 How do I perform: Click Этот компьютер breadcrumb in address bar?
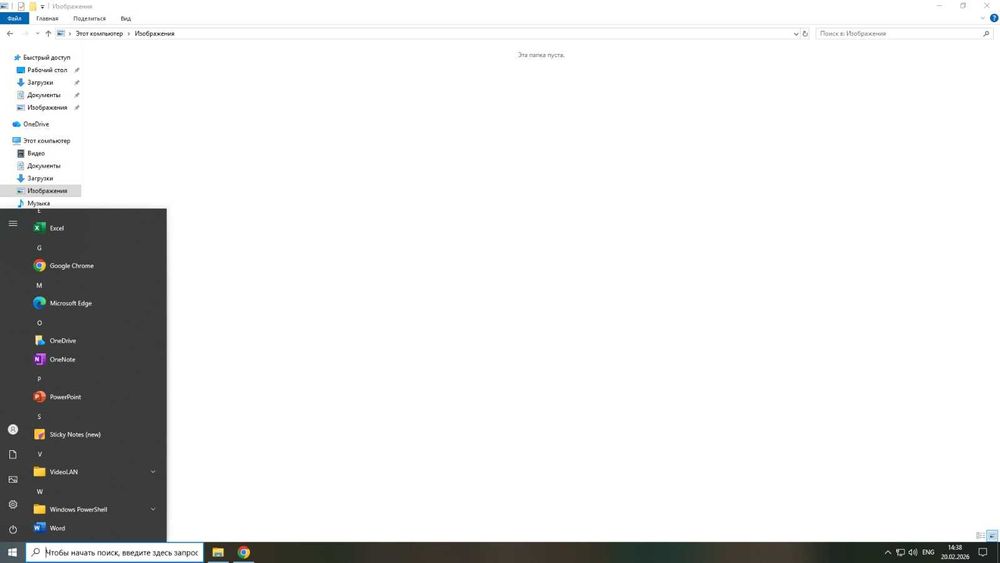tap(99, 34)
